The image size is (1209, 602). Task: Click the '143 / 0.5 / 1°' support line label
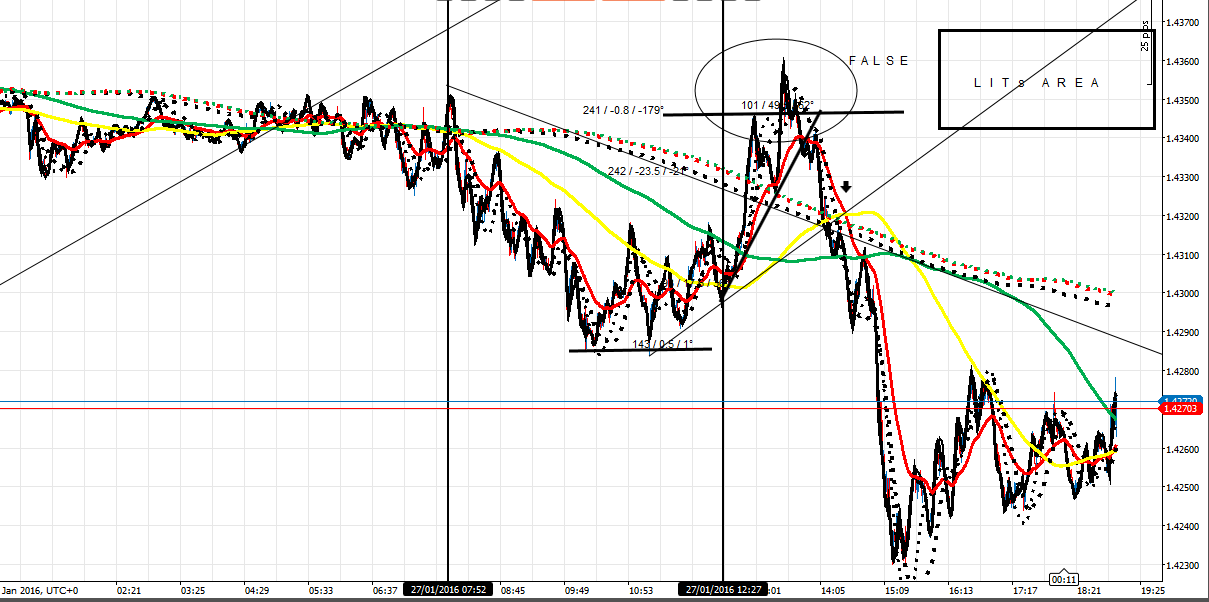tap(661, 344)
